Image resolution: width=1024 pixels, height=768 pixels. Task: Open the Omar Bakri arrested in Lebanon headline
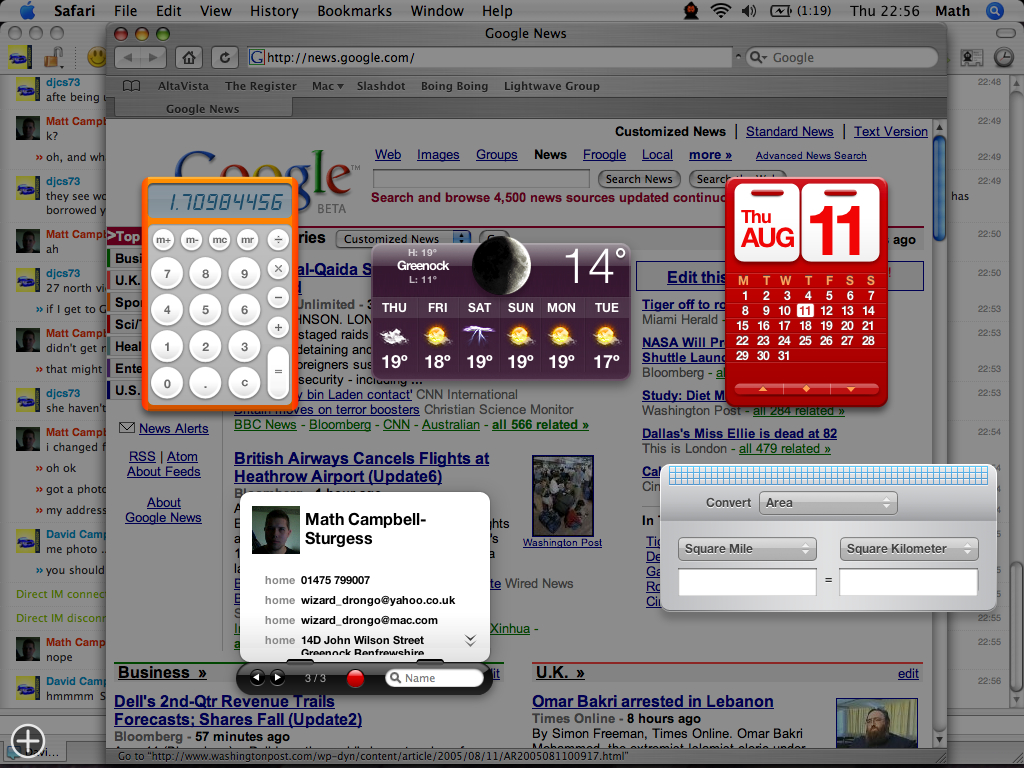tap(652, 701)
